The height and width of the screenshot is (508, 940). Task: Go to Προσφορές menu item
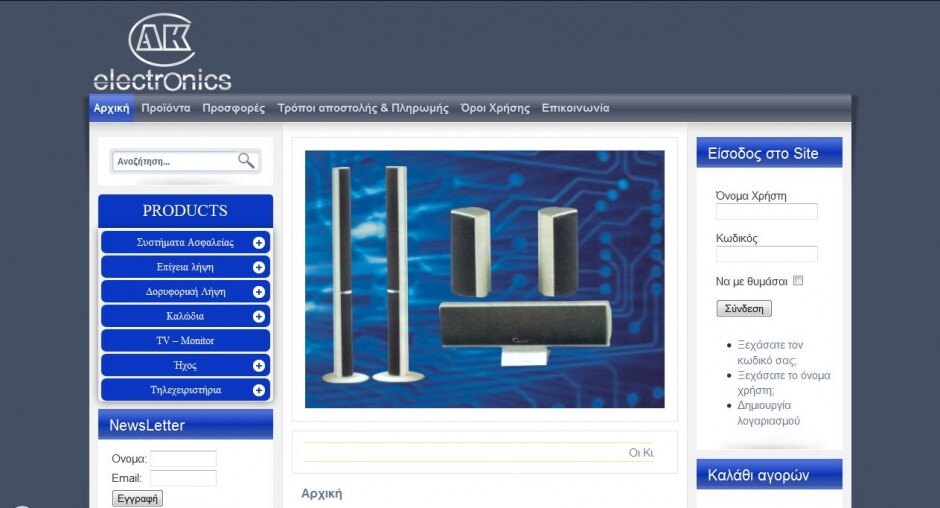click(x=234, y=108)
